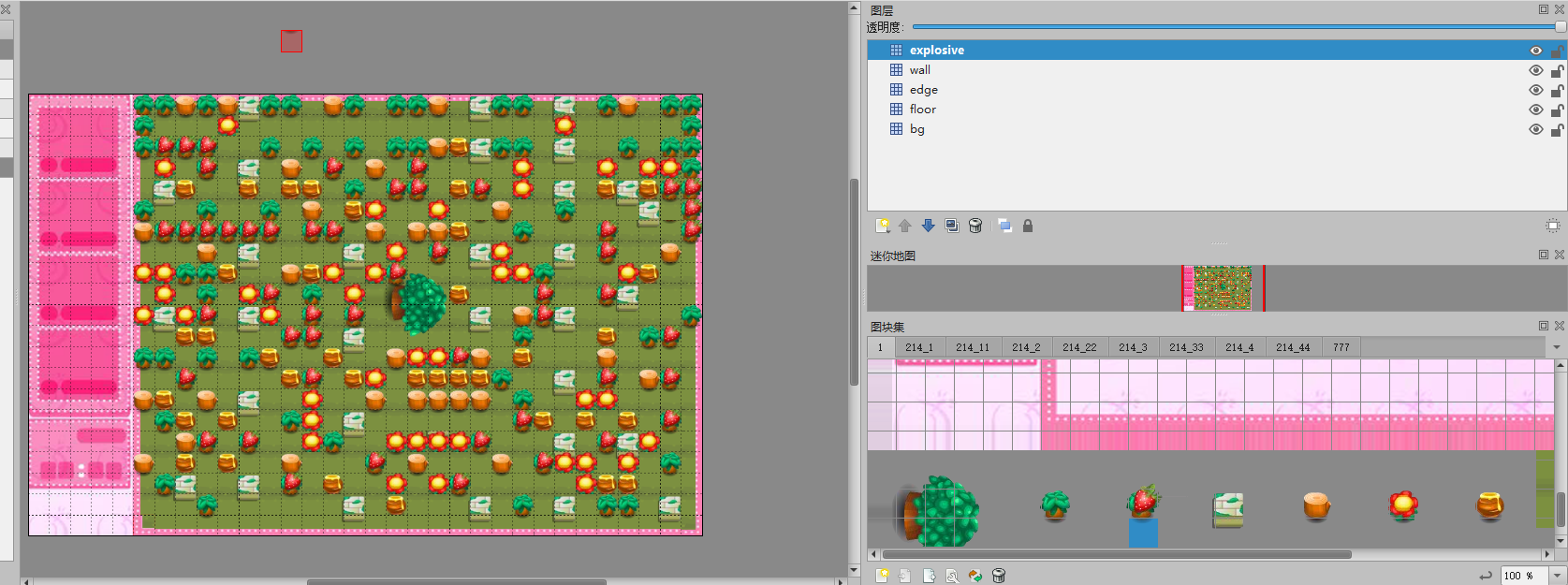The image size is (1568, 585).
Task: Open tileset properties wrench icon
Action: (952, 576)
